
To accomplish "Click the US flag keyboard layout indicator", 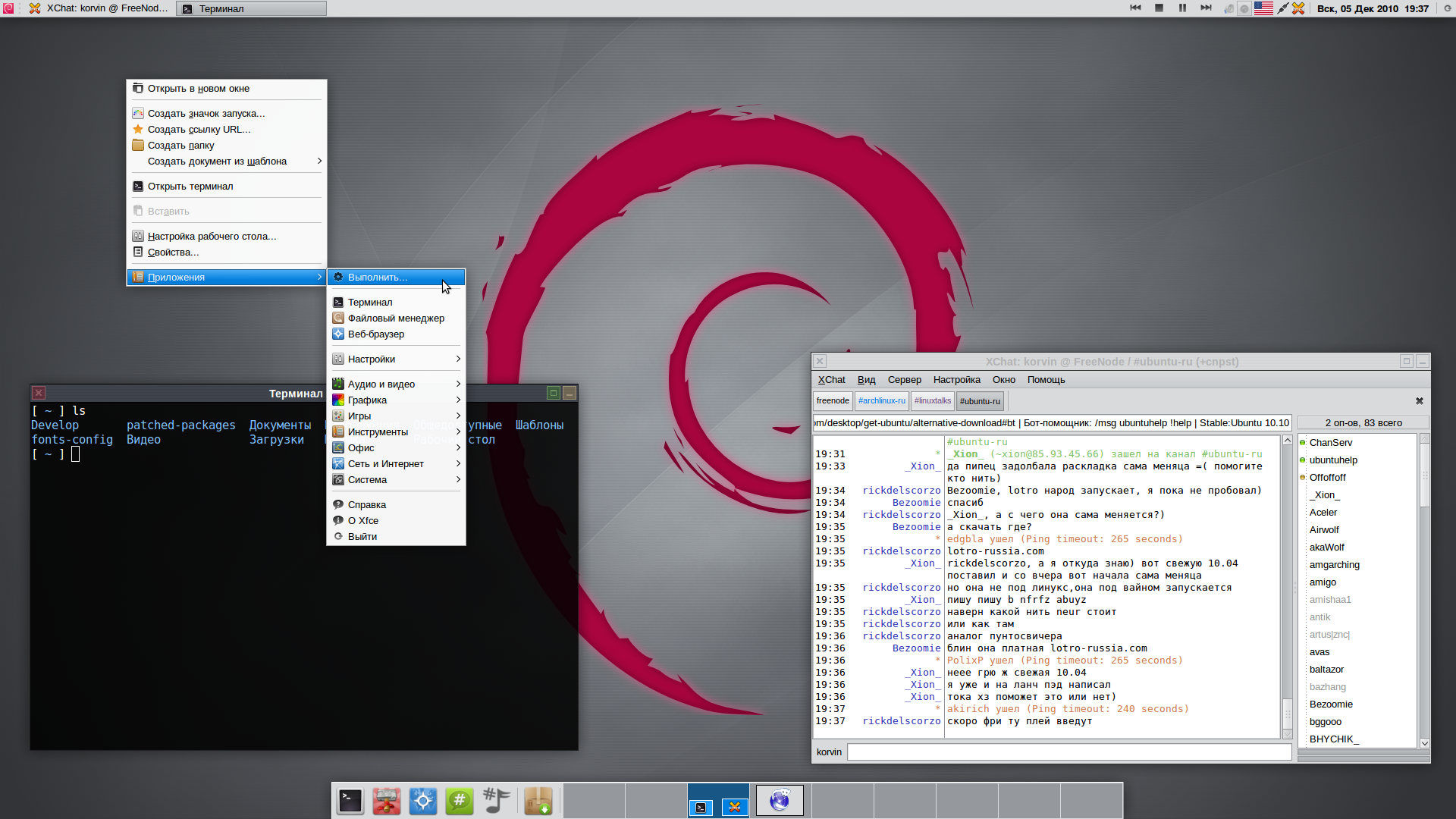I will pos(1263,8).
